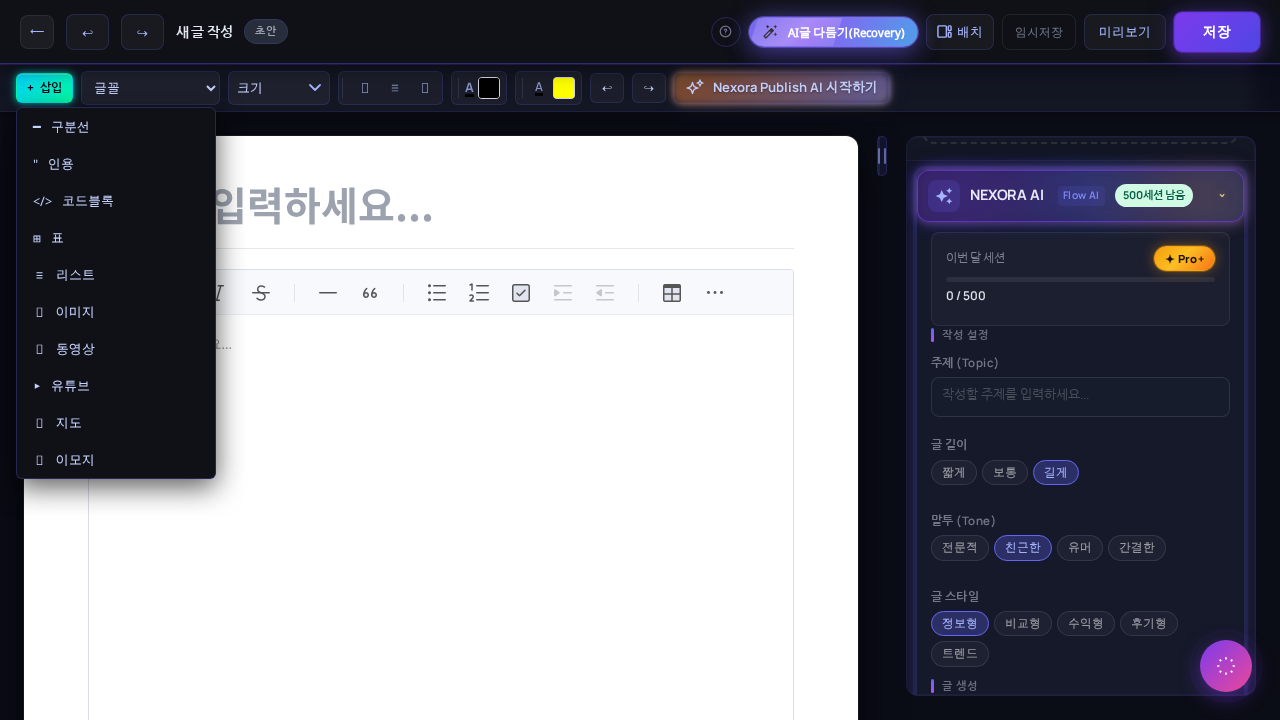The height and width of the screenshot is (720, 1280).
Task: Insert task checklist from editor toolbar
Action: click(x=521, y=293)
